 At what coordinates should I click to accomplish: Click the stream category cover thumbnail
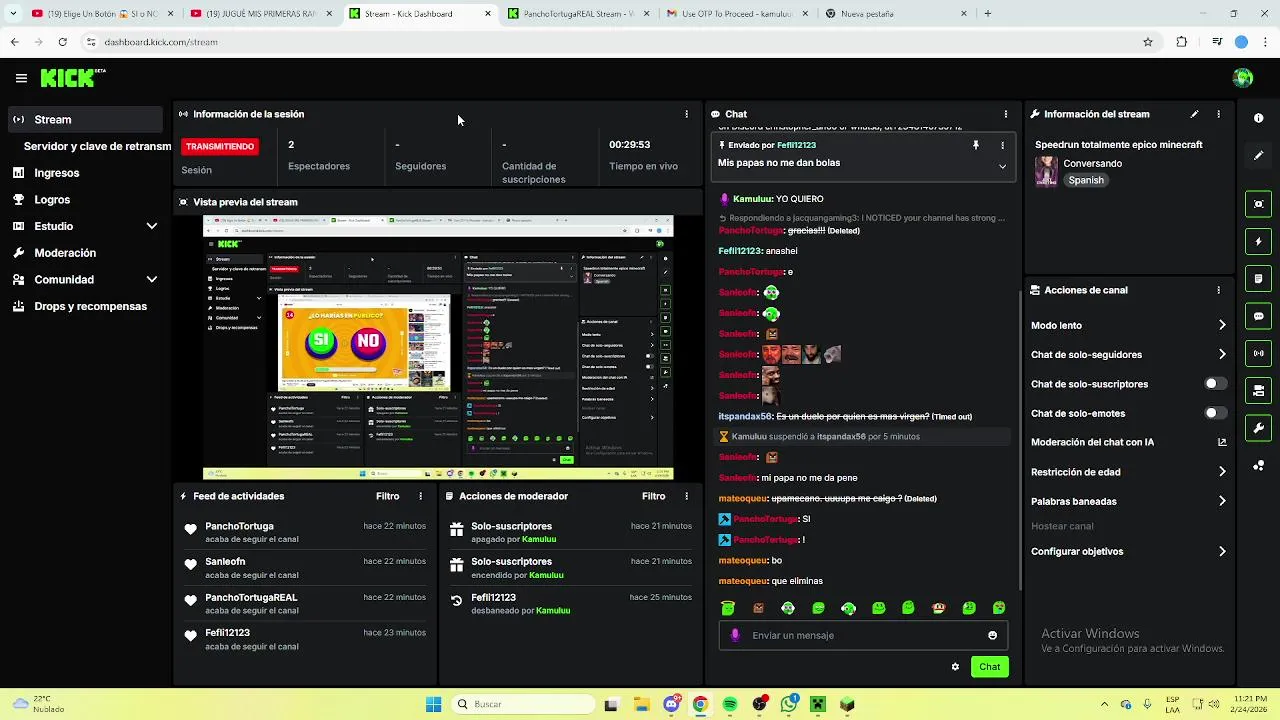coord(1046,171)
